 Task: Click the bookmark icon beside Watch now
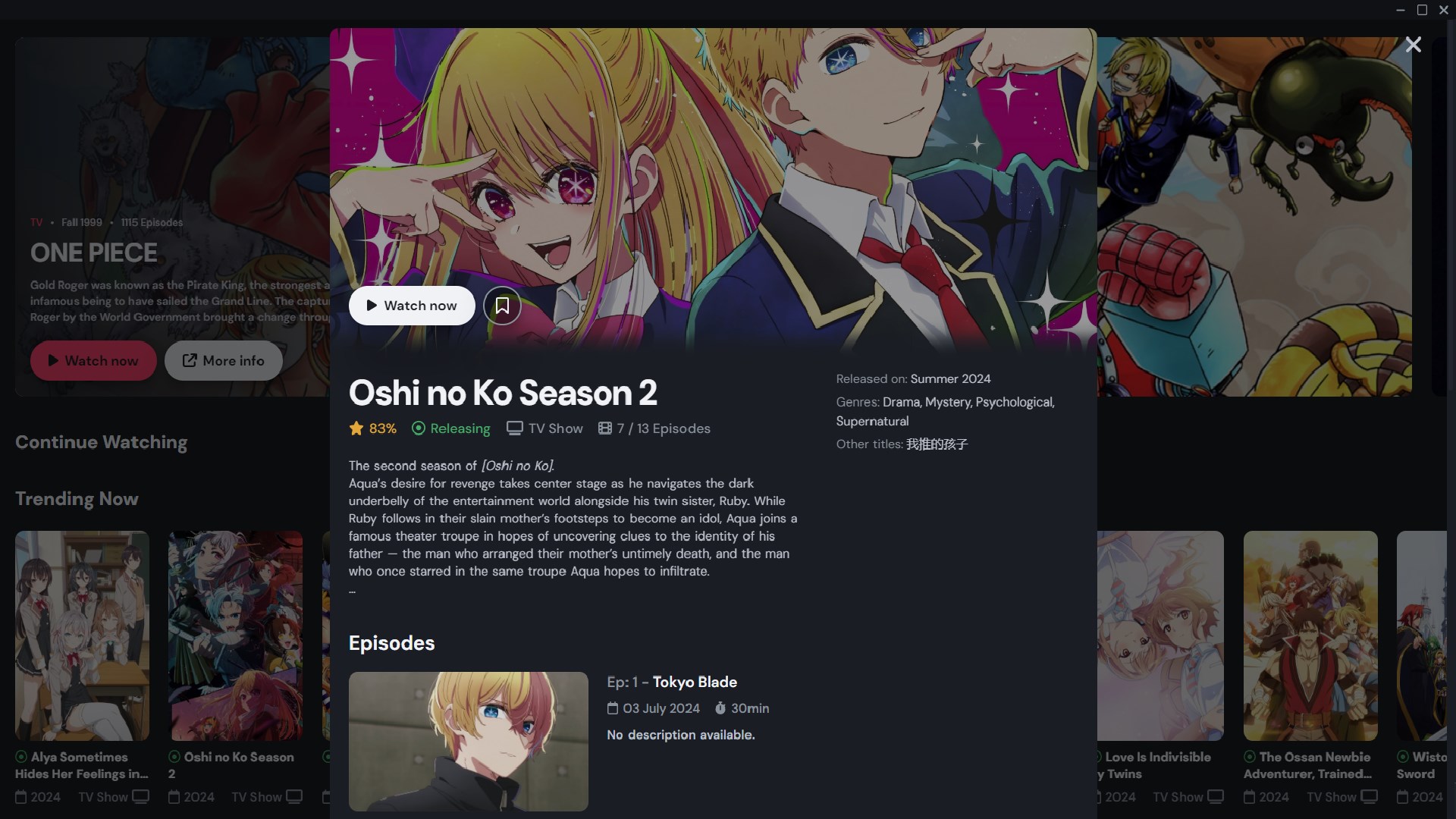tap(502, 306)
